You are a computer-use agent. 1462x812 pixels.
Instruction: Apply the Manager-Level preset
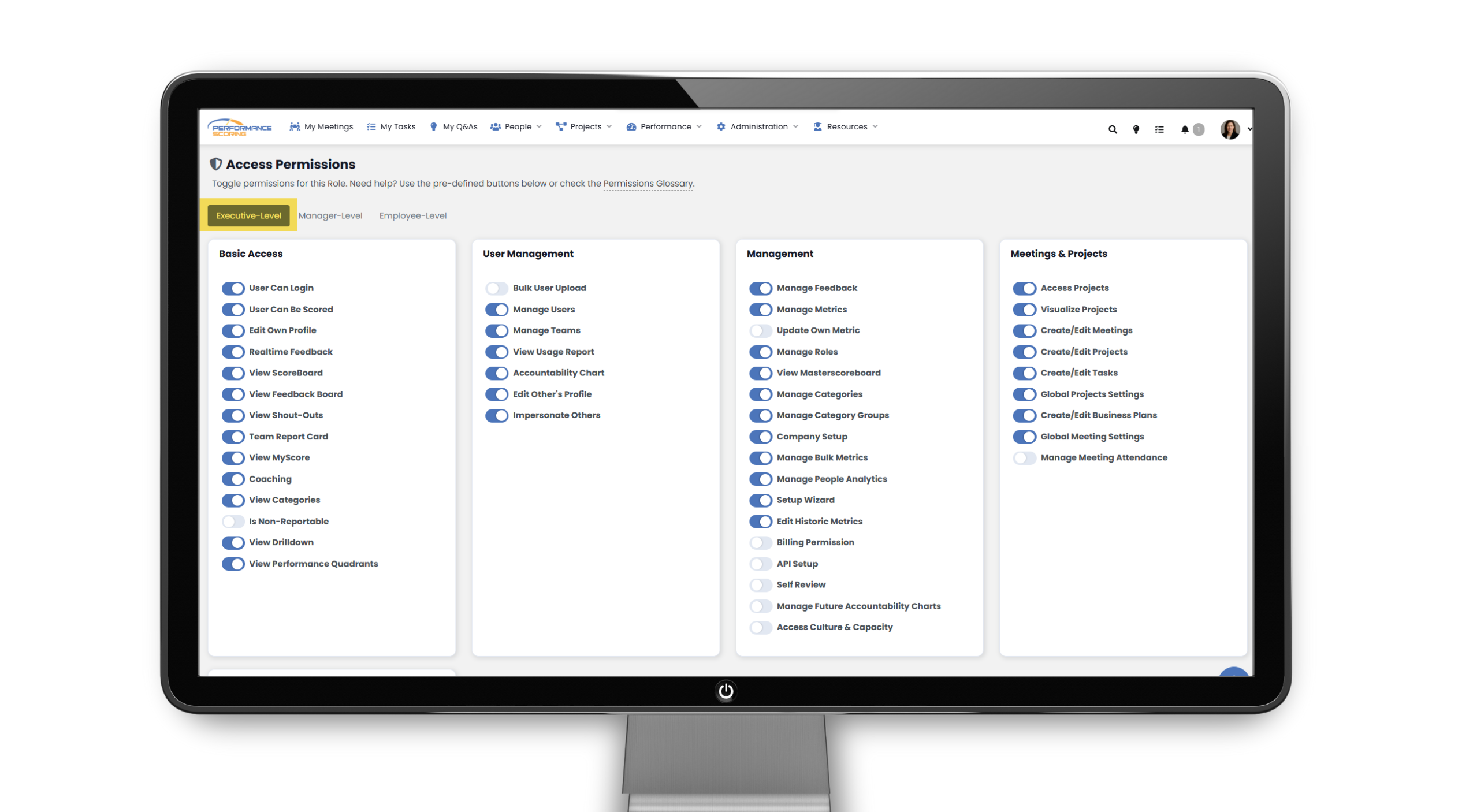(x=330, y=215)
